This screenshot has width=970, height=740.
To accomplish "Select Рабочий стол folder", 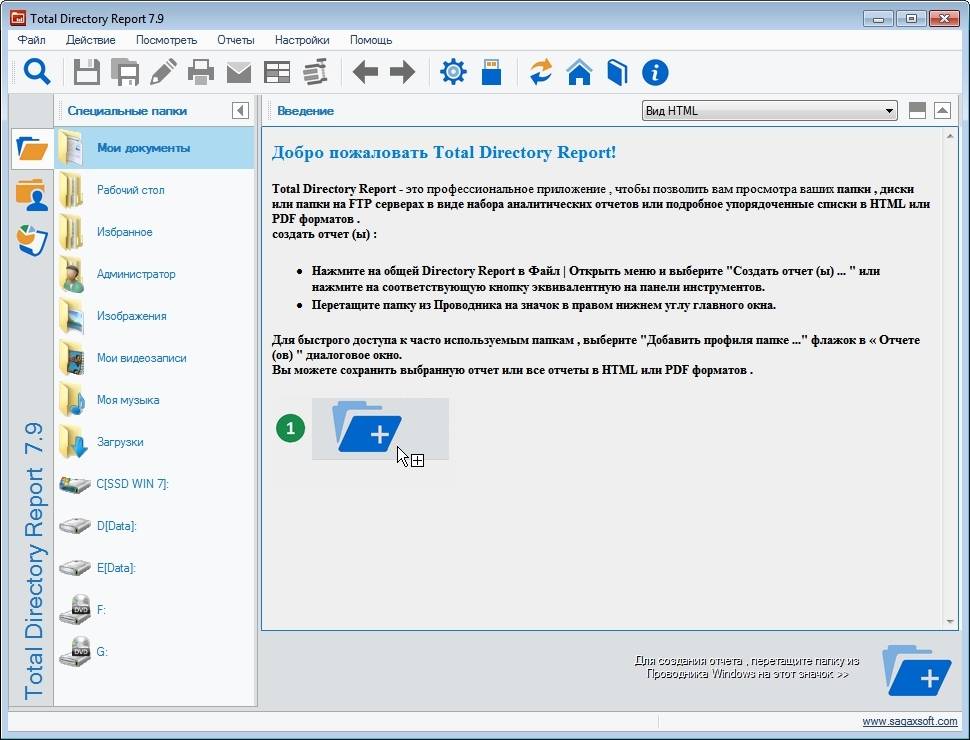I will coord(155,190).
